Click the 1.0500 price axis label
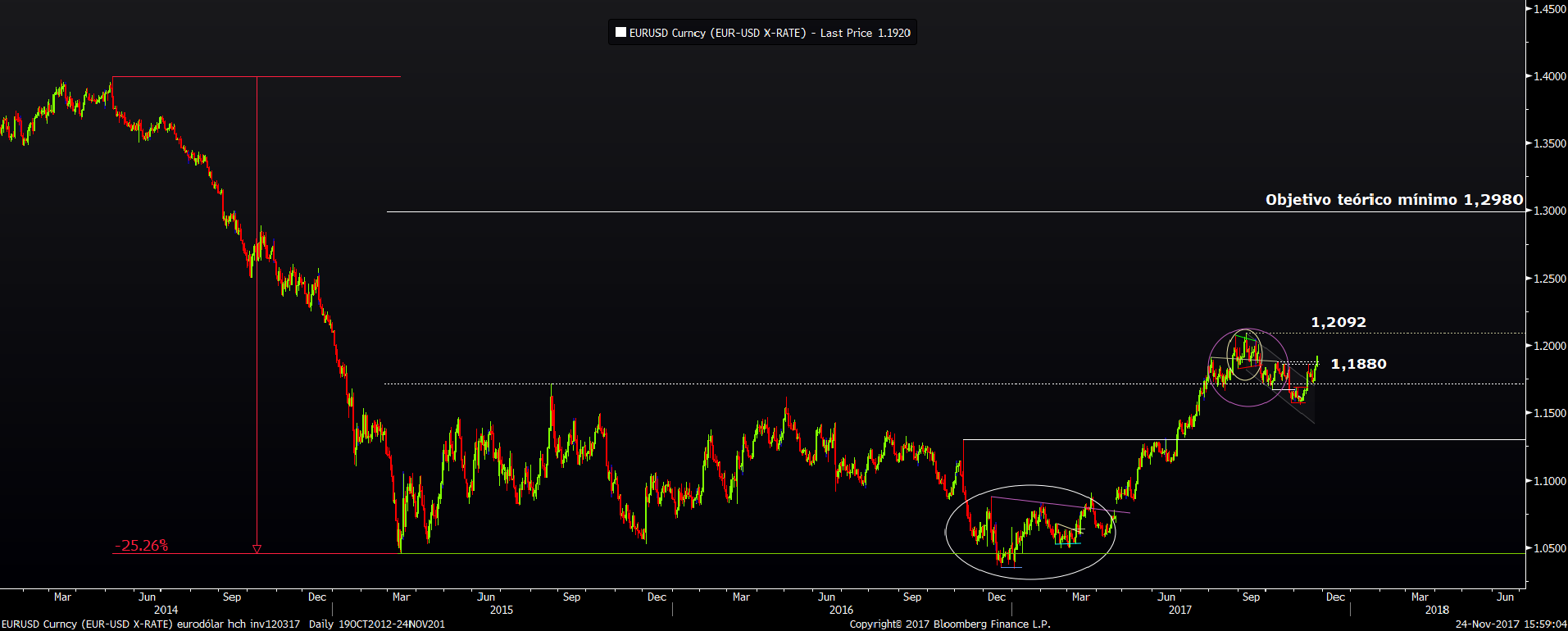This screenshot has height=631, width=1568. click(1550, 548)
